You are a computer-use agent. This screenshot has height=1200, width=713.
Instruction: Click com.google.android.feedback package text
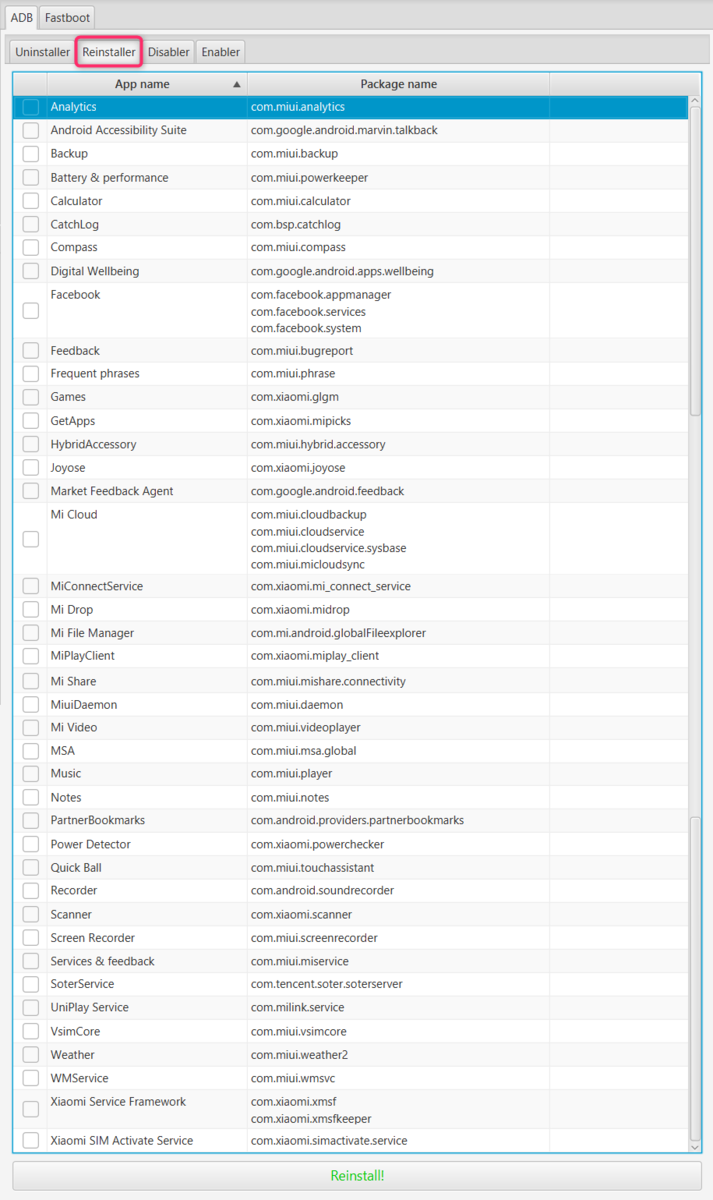click(x=328, y=491)
